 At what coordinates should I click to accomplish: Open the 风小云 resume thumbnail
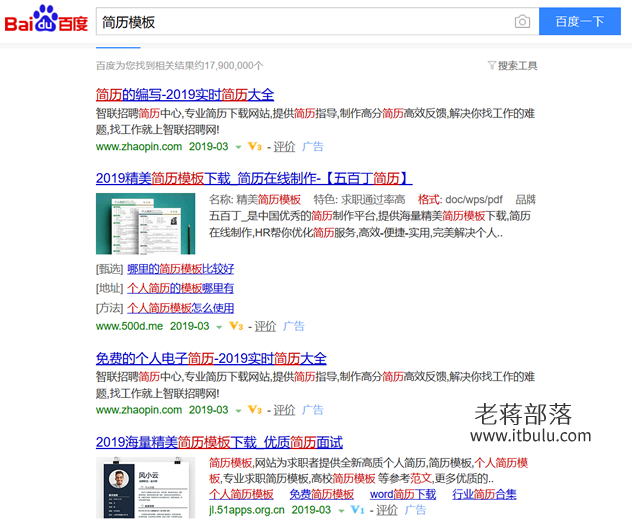[x=146, y=488]
